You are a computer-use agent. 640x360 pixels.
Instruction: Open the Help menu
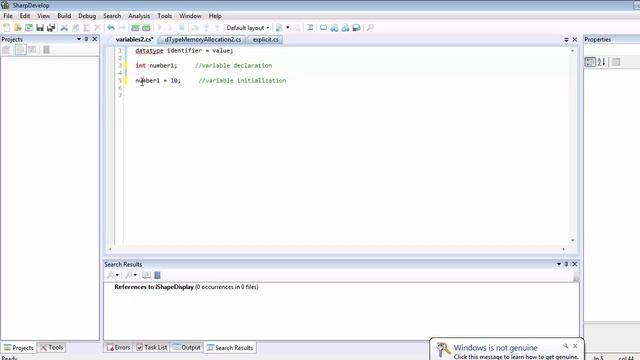[x=215, y=16]
